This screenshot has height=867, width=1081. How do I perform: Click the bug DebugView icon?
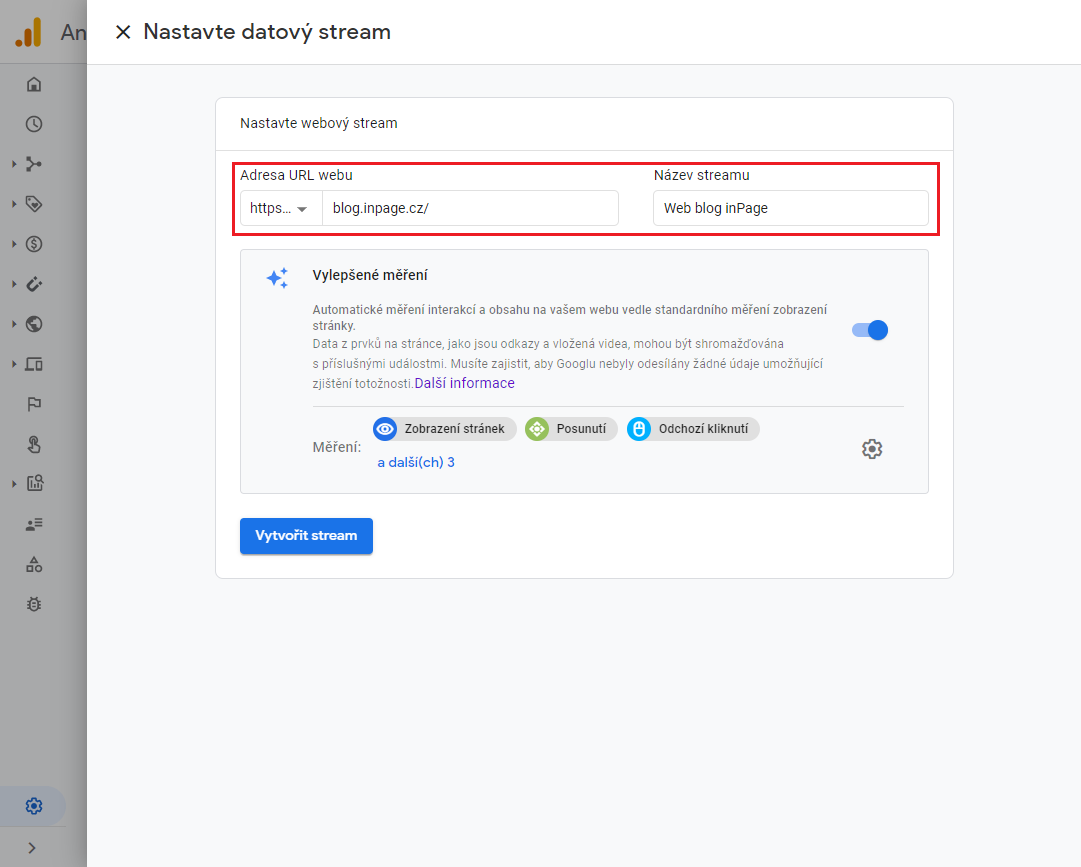tap(34, 604)
